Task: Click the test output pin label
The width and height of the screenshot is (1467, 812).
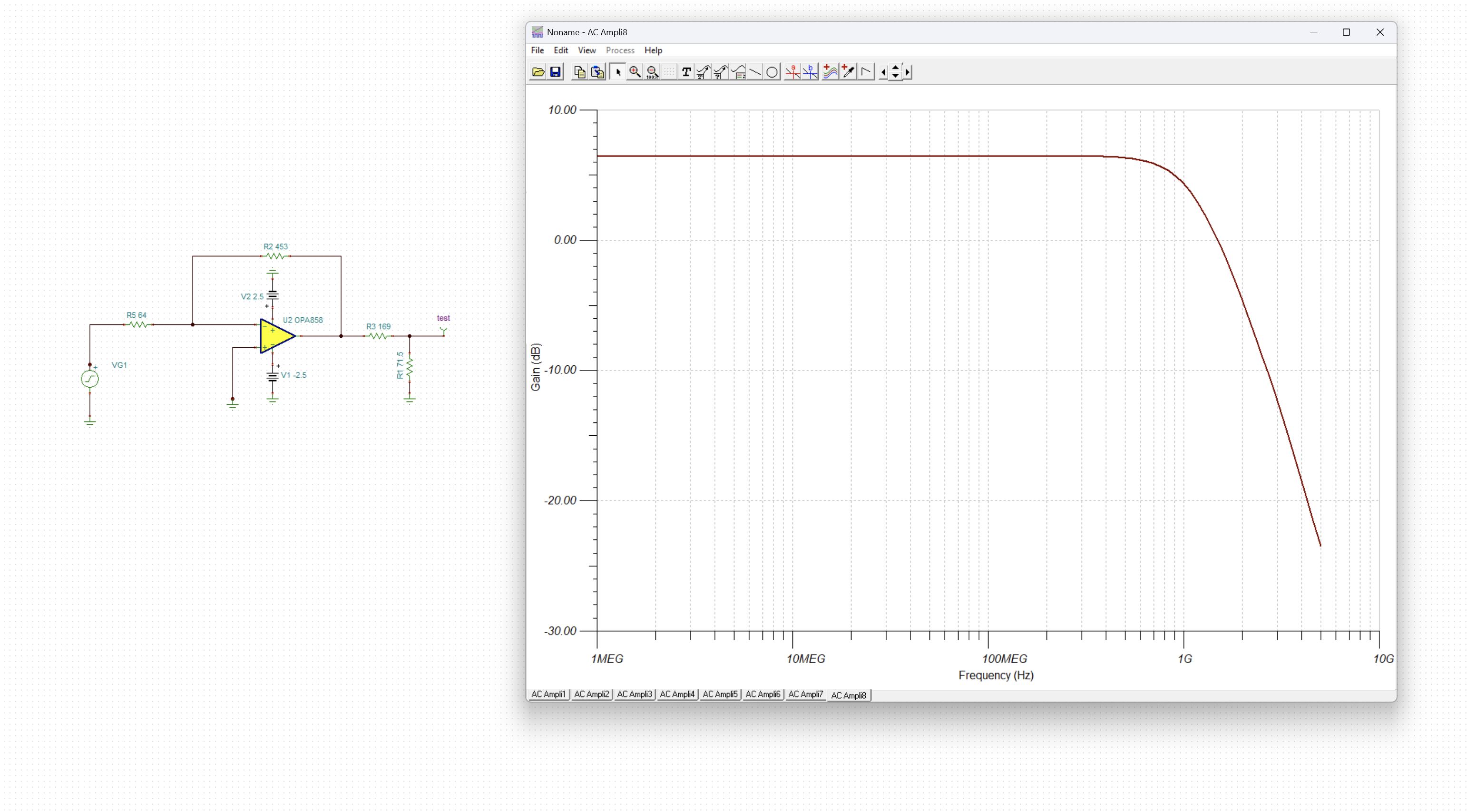Action: pos(443,318)
